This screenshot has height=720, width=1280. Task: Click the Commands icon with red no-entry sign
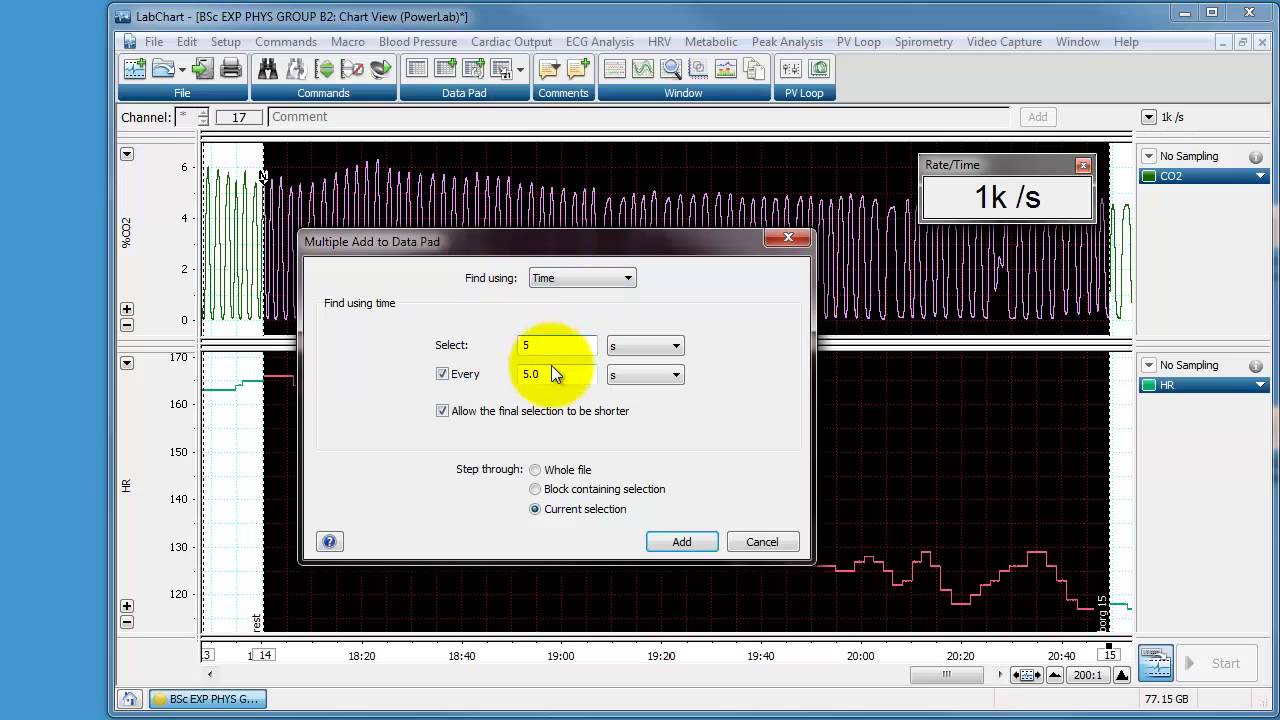point(352,69)
